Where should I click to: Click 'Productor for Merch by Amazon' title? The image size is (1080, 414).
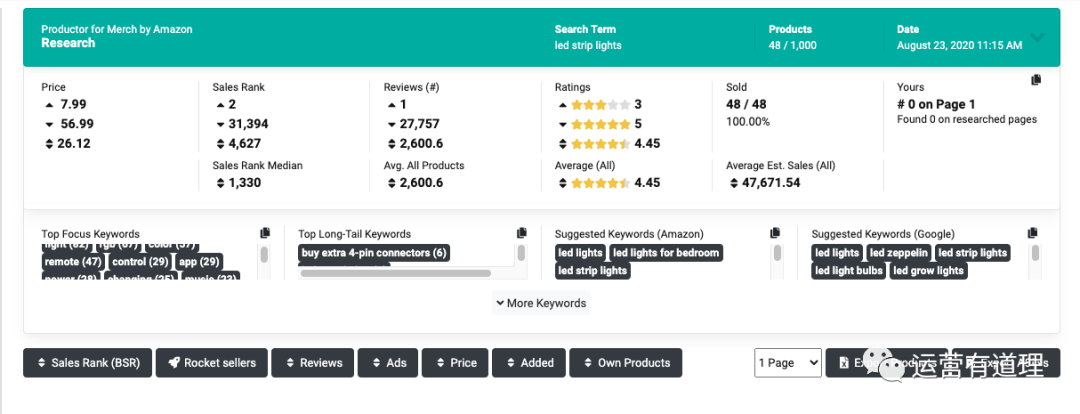pos(117,30)
